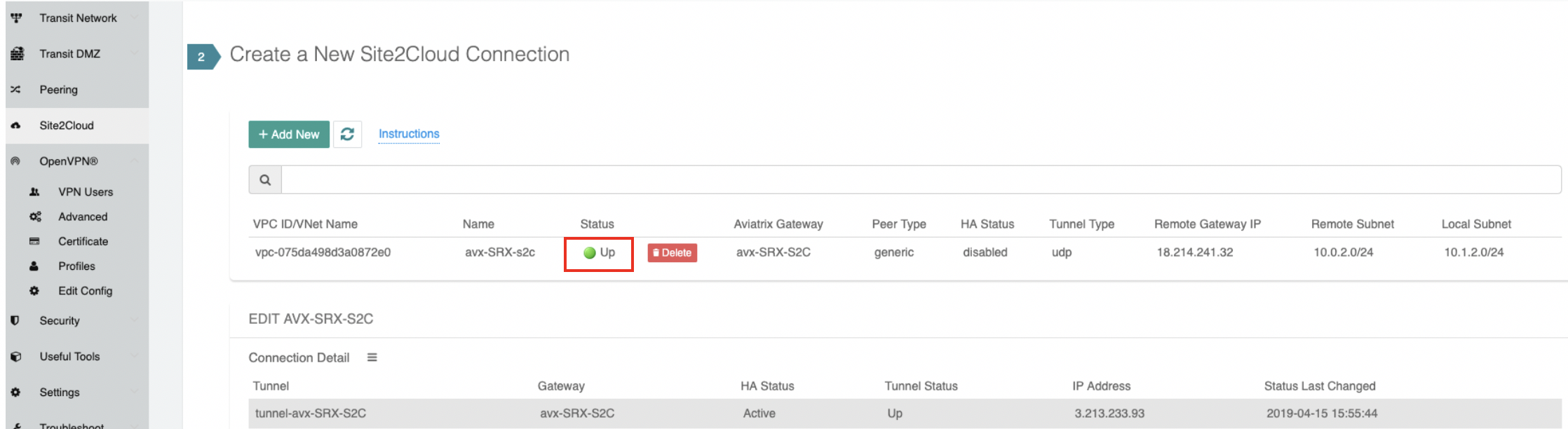Click the Transit Network sidebar icon
The image size is (1568, 429).
point(16,18)
